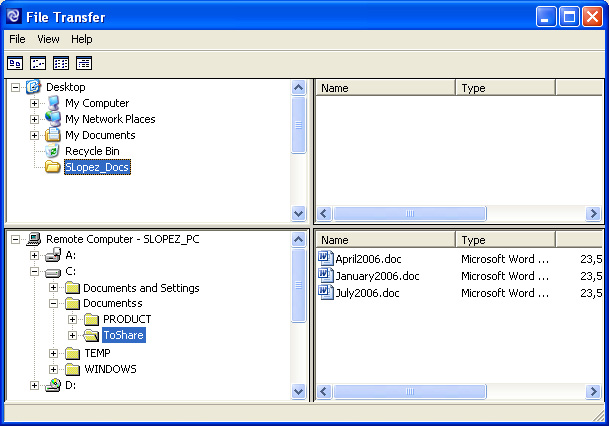This screenshot has height=426, width=609.
Task: Click the Remote Computer SLOPEZ_PC icon
Action: tap(34, 240)
